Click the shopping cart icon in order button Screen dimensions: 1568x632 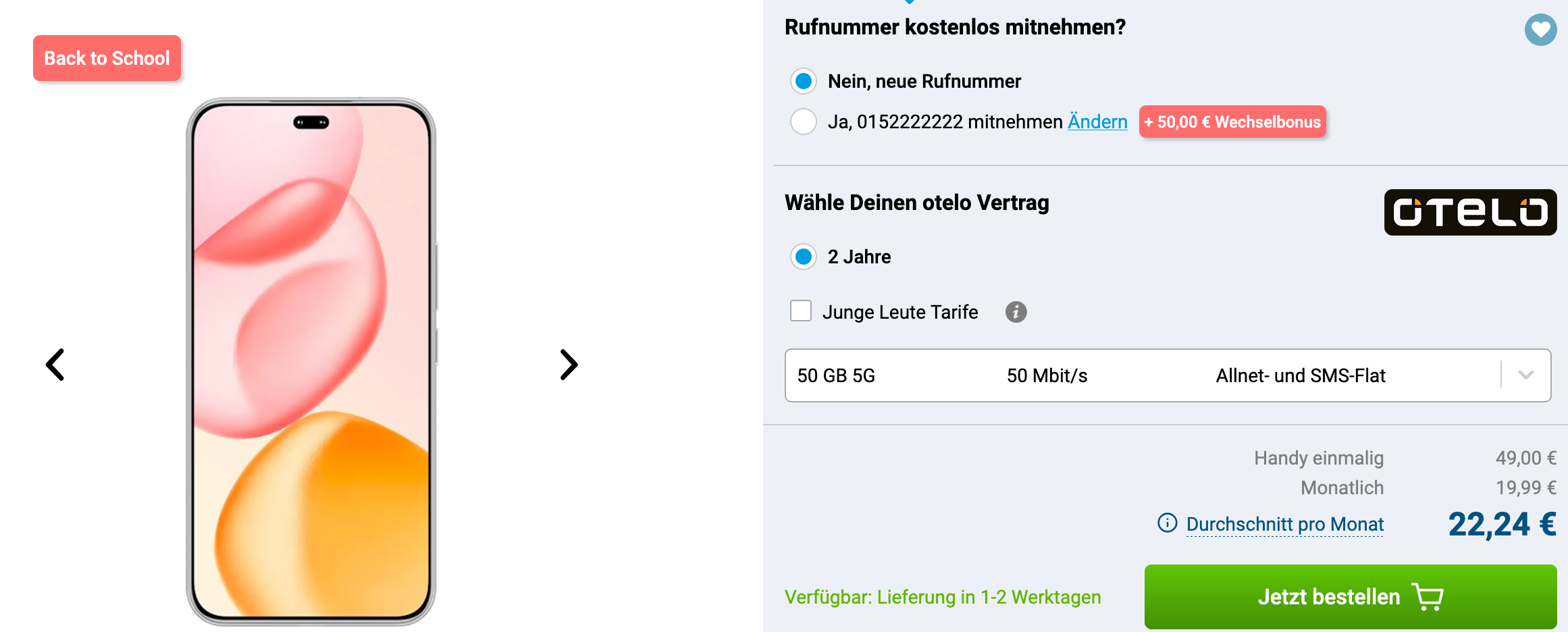tap(1428, 597)
